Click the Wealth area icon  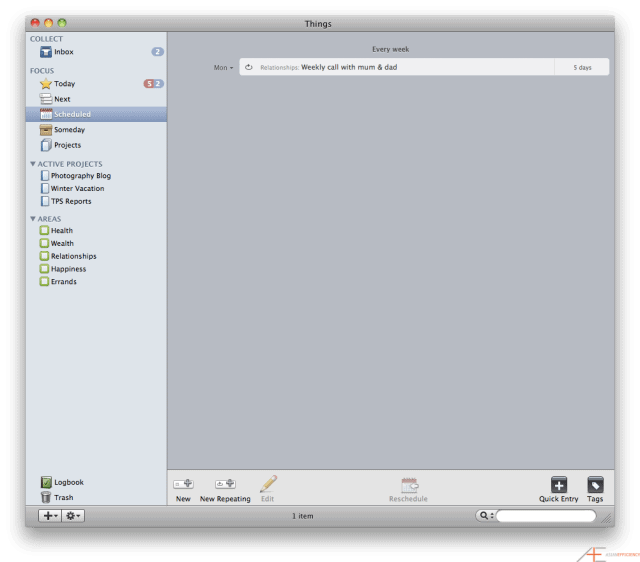44,243
